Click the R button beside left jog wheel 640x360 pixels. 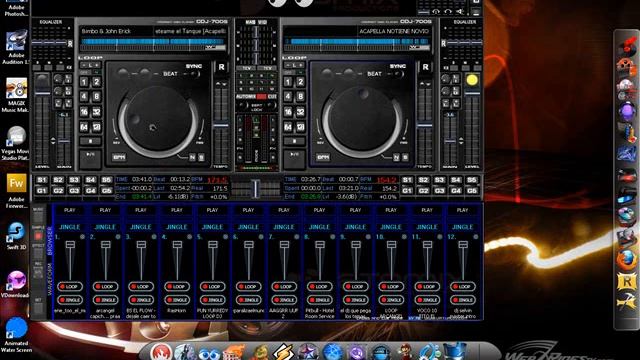pyautogui.click(x=221, y=67)
